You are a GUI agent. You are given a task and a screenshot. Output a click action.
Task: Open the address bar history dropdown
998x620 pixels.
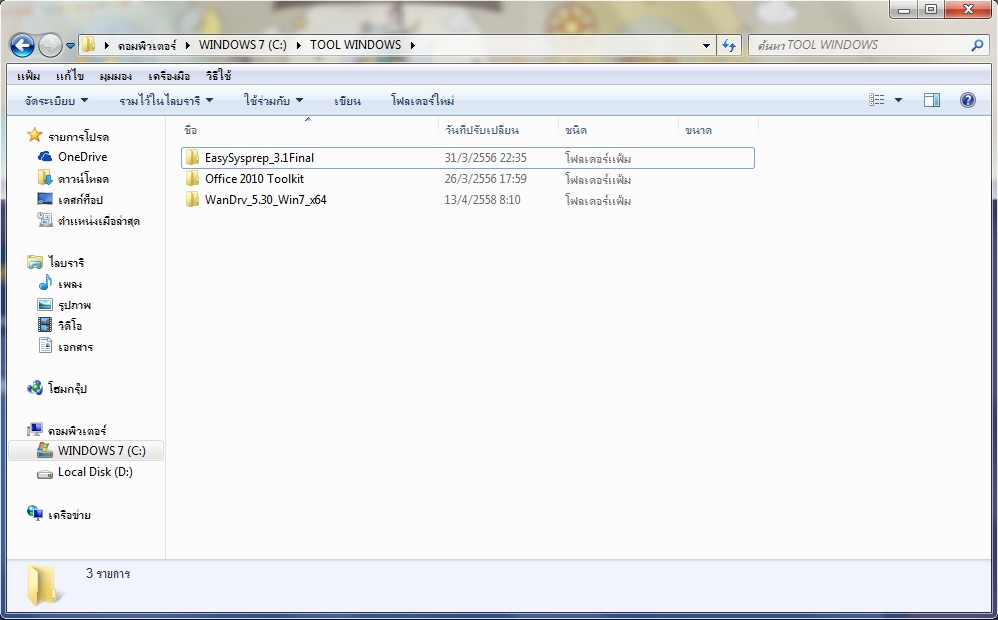706,45
